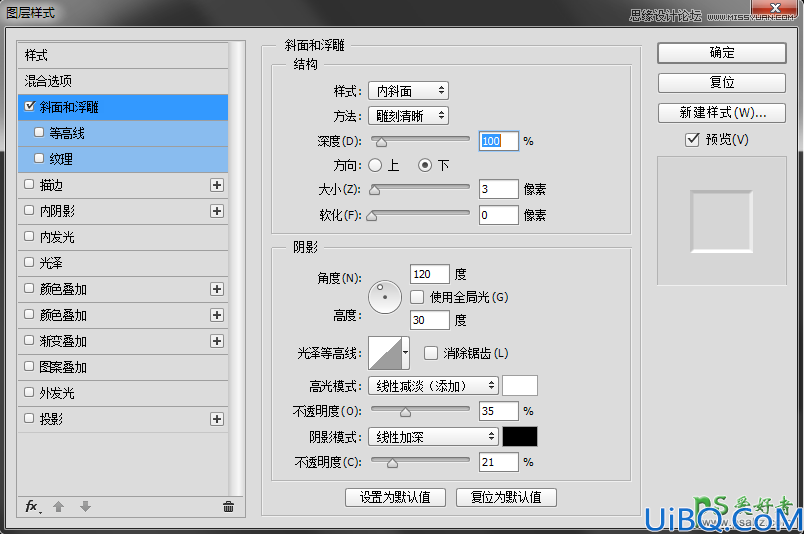Image resolution: width=804 pixels, height=534 pixels.
Task: Click the plus icon beside 内阴影
Action: (217, 211)
